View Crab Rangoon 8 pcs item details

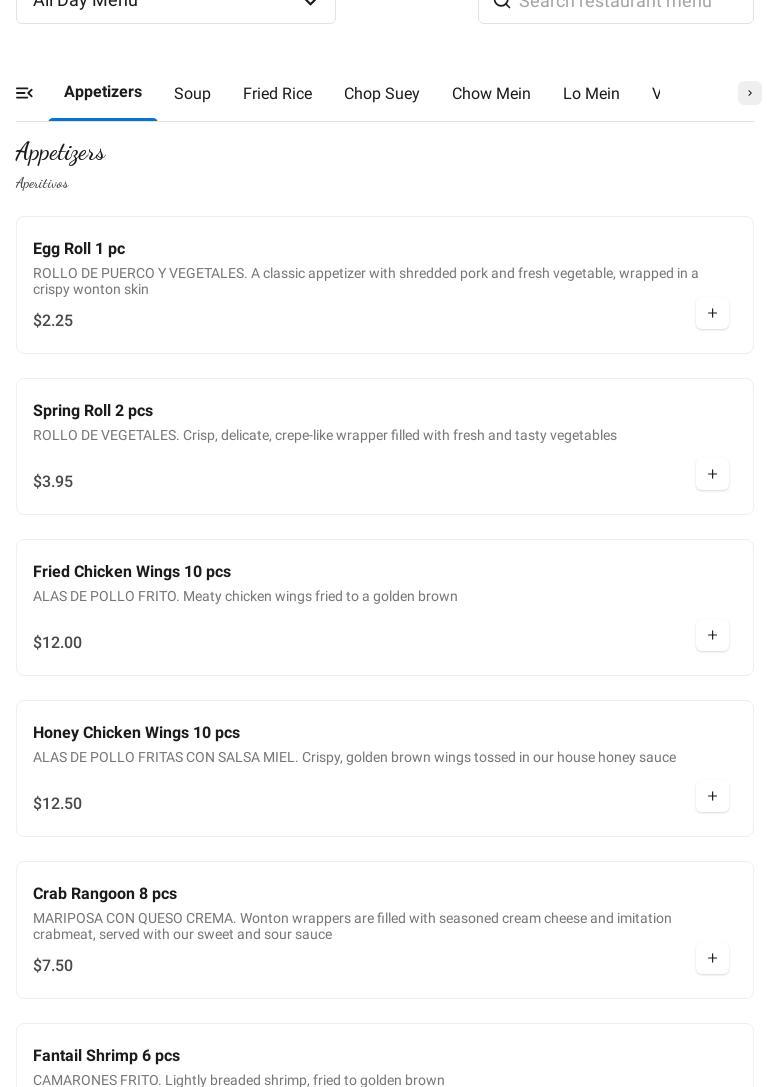pyautogui.click(x=105, y=894)
